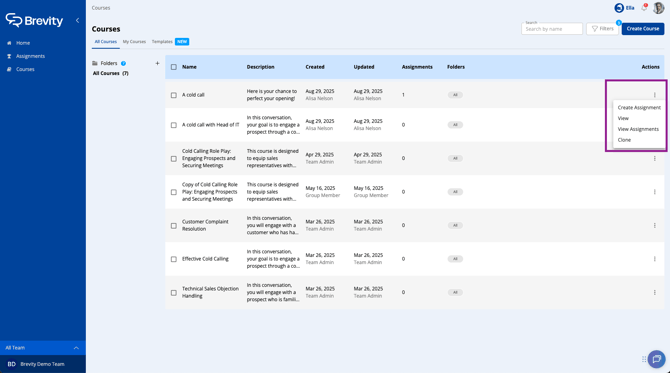The width and height of the screenshot is (670, 373).
Task: Click the Updated column header
Action: (364, 67)
